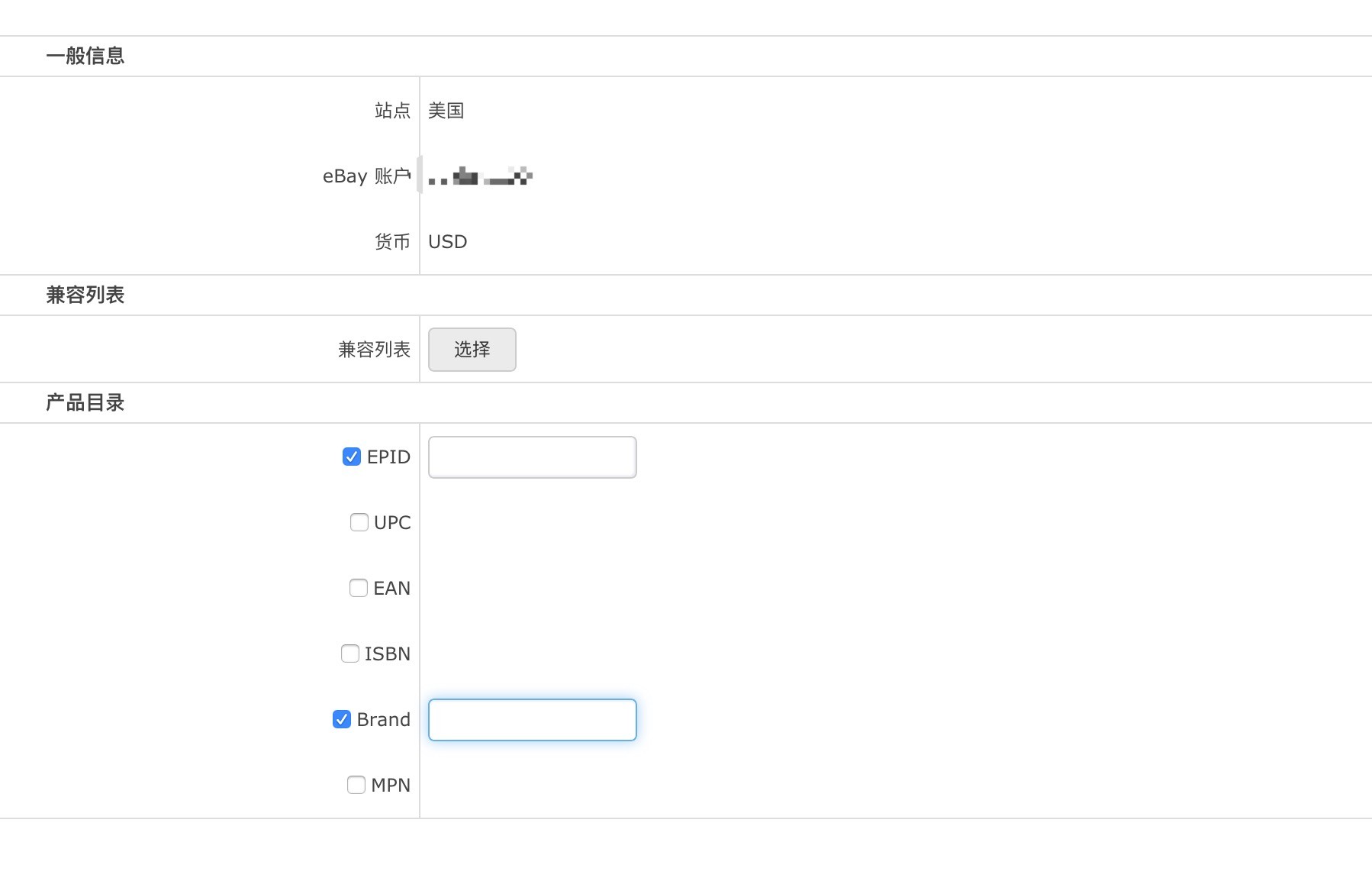Enable the UPC checkbox
This screenshot has width=1372, height=881.
coord(359,522)
